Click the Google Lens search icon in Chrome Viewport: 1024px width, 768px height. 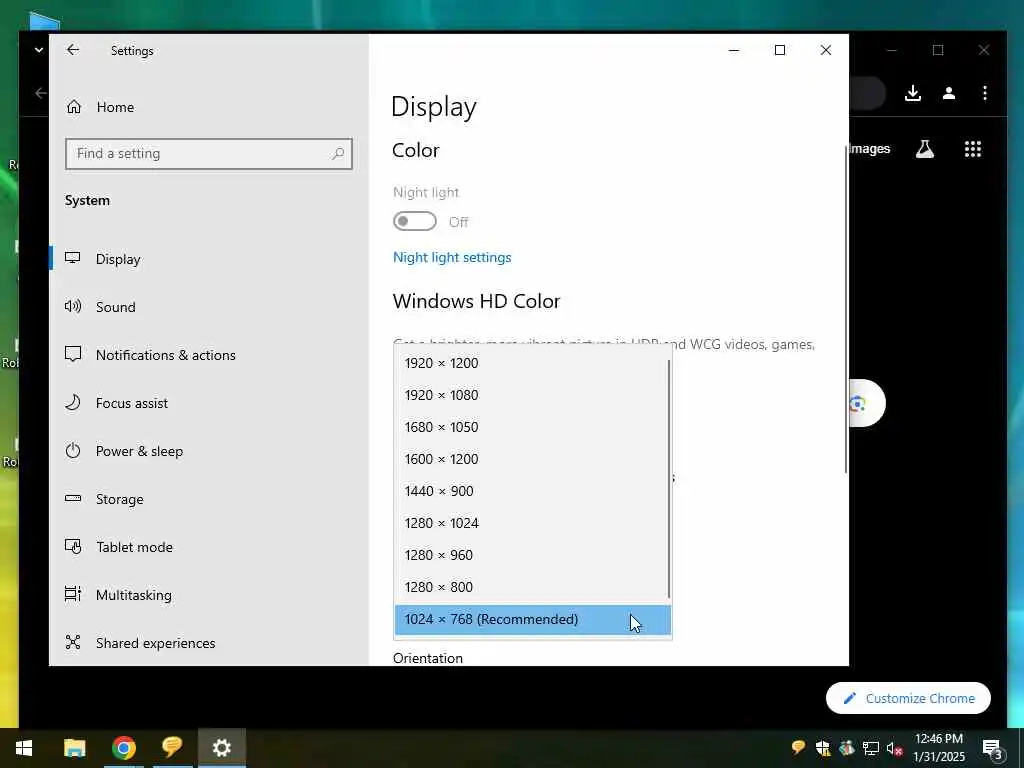click(x=857, y=404)
